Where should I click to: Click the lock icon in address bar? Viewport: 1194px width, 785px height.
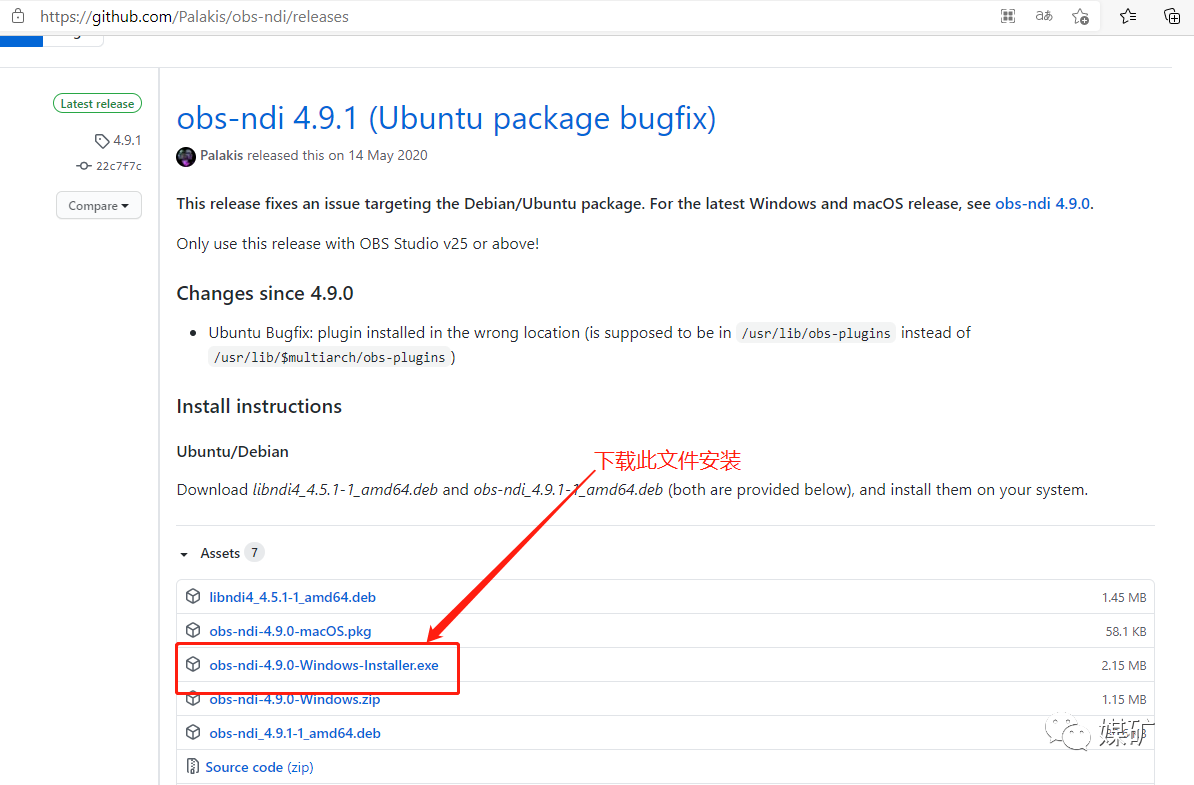tap(18, 15)
